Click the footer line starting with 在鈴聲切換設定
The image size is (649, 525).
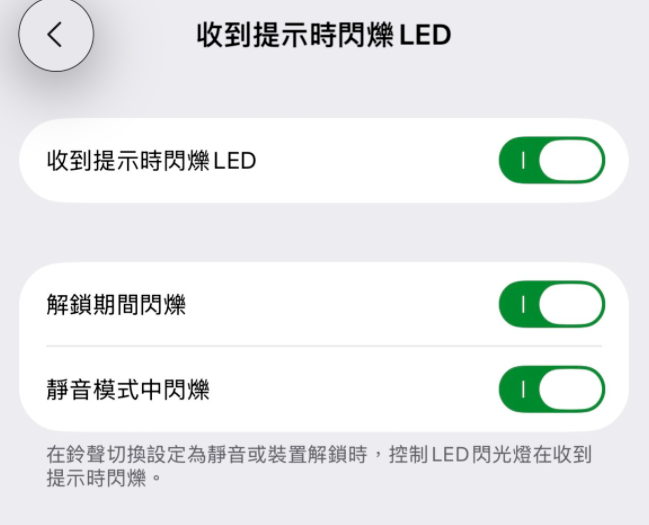click(x=318, y=455)
